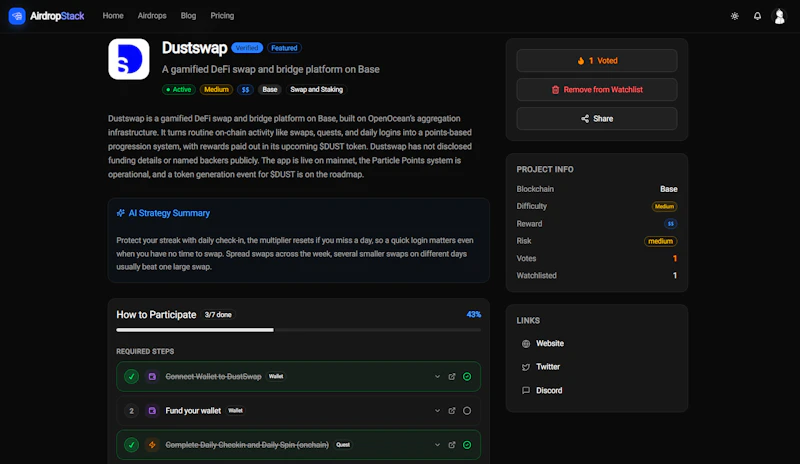The image size is (800, 464).
Task: Click the Blockchain value Base
Action: coord(668,189)
